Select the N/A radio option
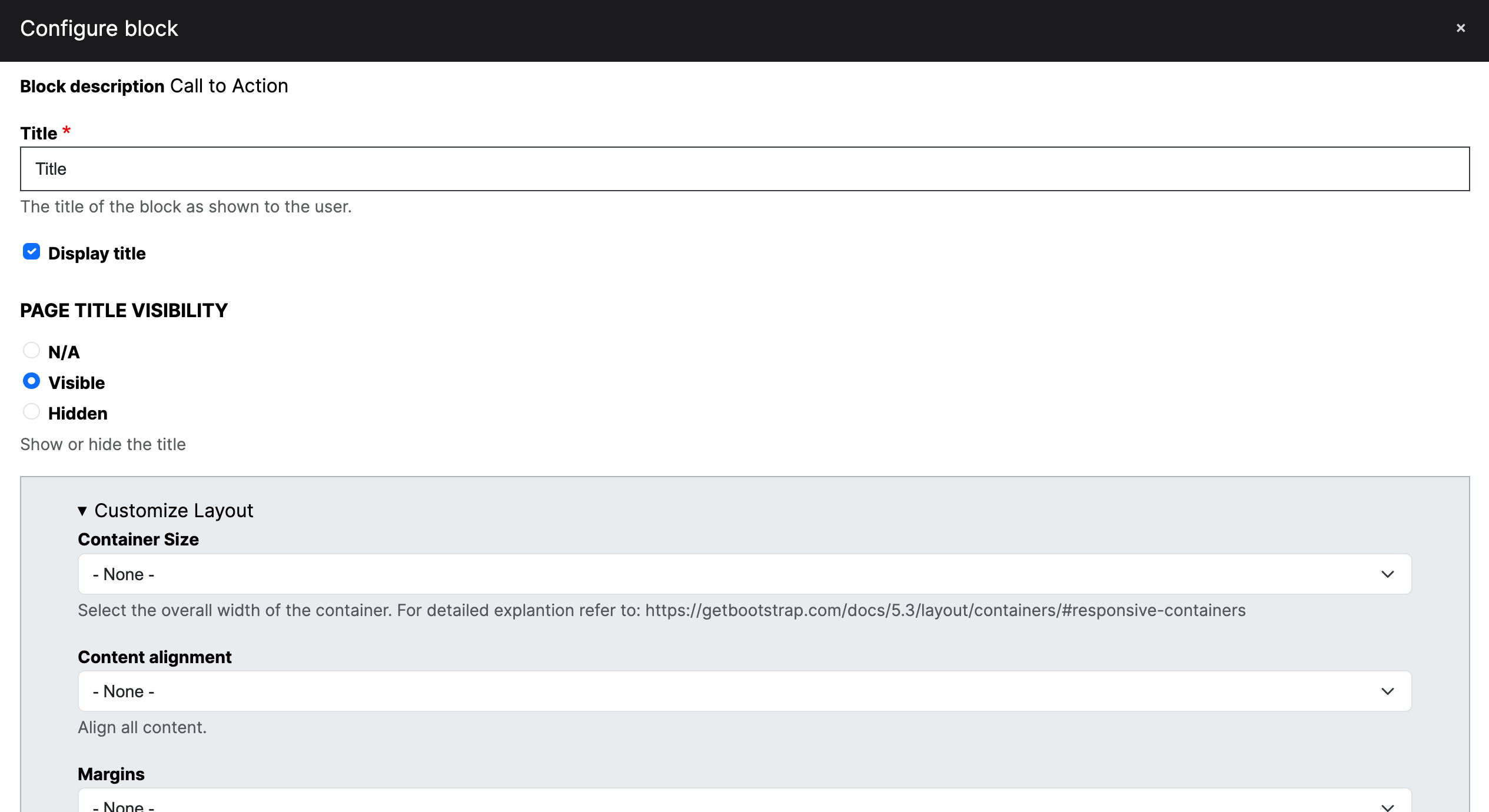Screen dimensions: 1489x812 click(x=31, y=351)
